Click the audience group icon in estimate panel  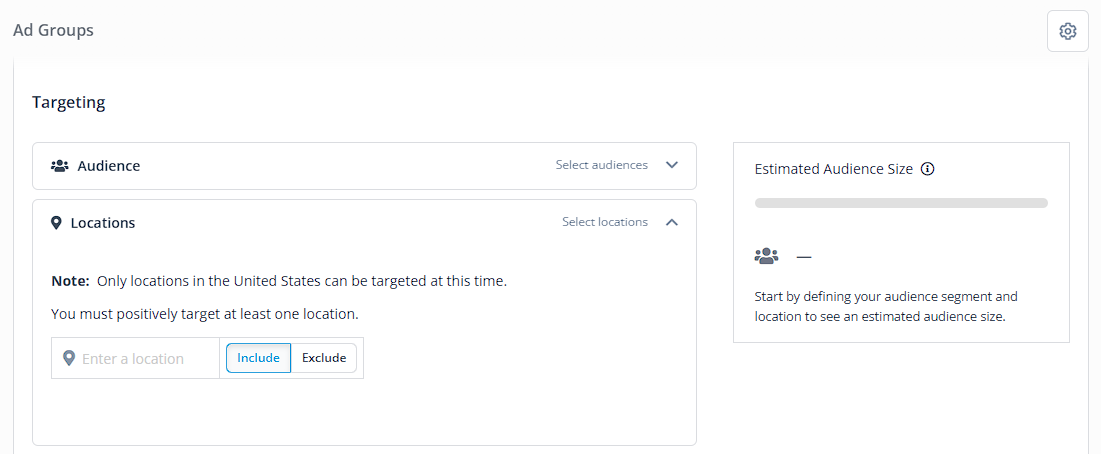click(x=767, y=256)
